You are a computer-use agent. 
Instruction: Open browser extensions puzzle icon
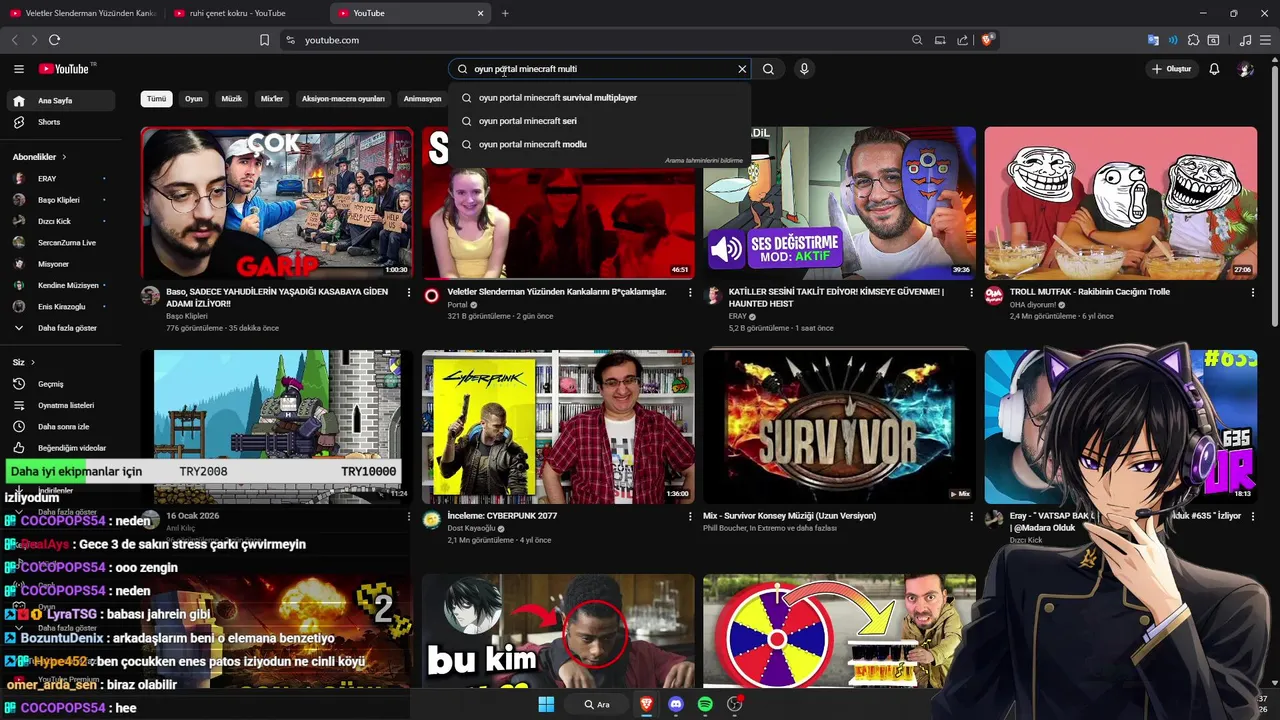click(x=1193, y=40)
